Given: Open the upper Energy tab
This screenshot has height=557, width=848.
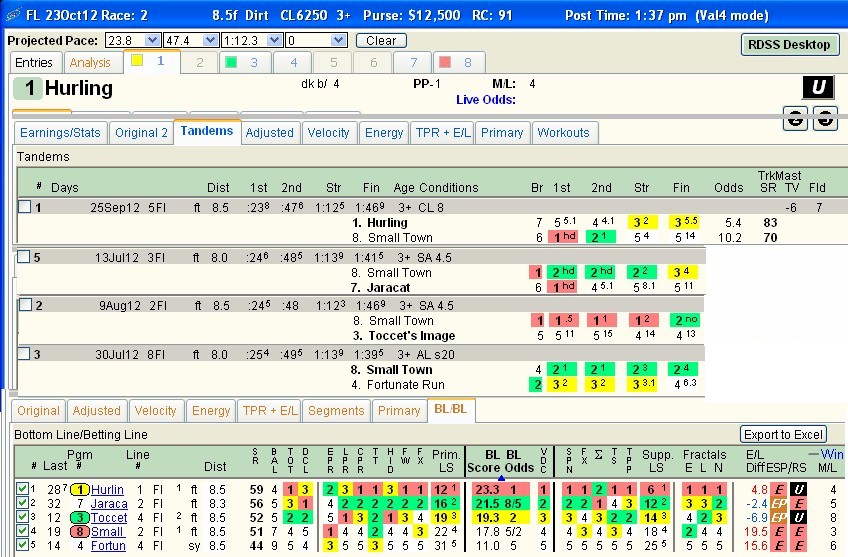Looking at the screenshot, I should pos(384,133).
